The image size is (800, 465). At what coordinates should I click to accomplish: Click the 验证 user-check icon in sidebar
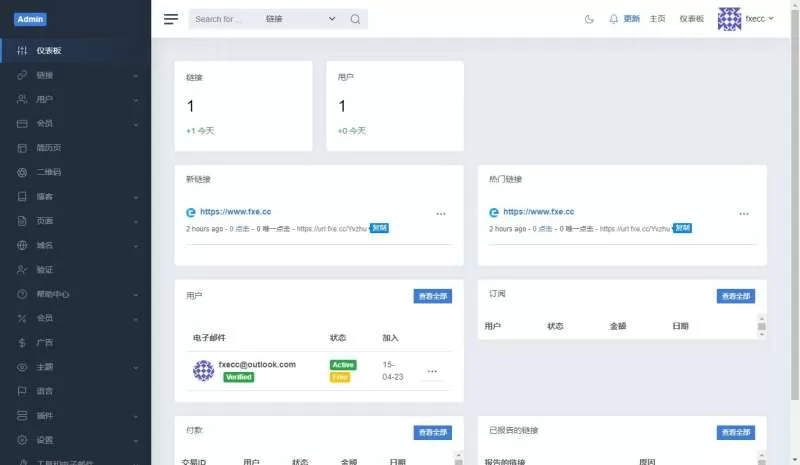click(x=22, y=270)
